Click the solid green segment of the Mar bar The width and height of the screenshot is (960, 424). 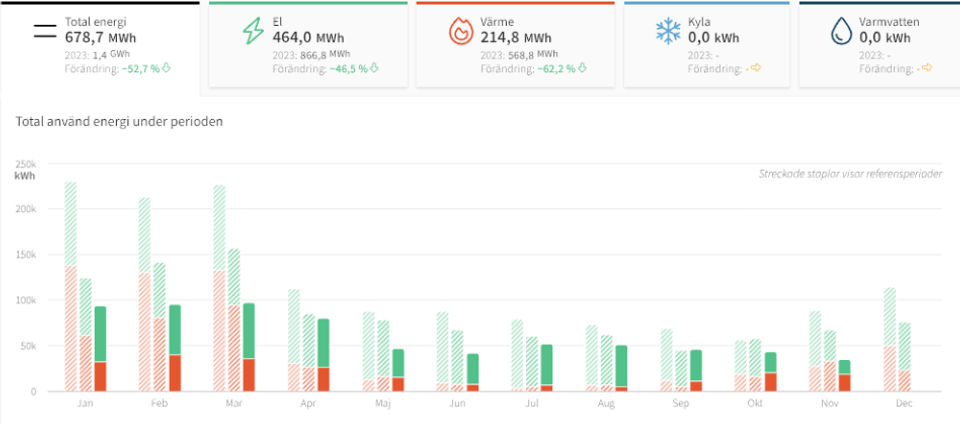249,331
